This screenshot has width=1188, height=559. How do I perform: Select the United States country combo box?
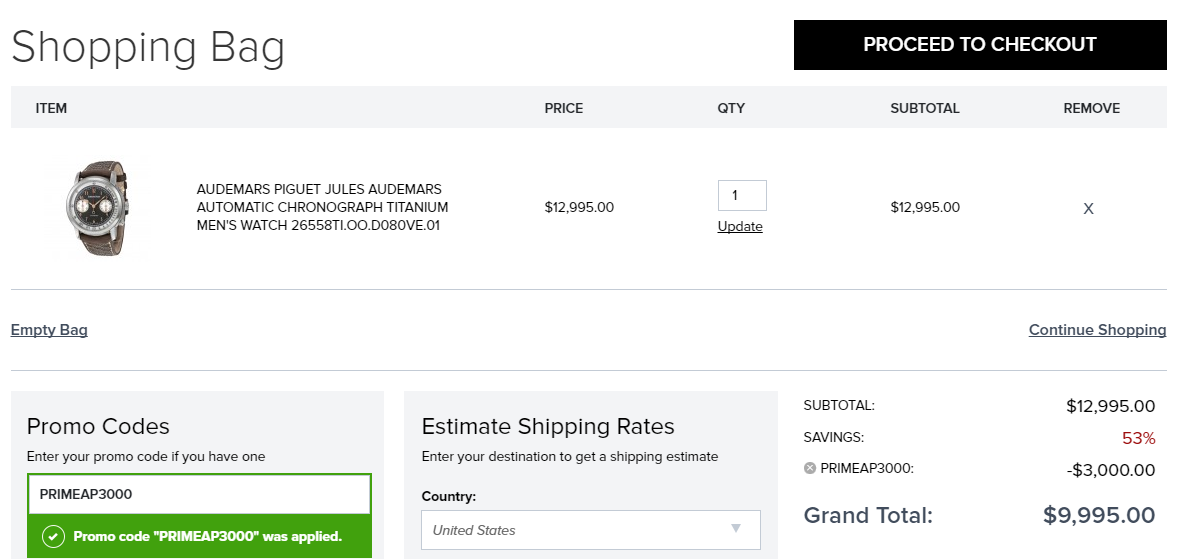click(x=591, y=530)
